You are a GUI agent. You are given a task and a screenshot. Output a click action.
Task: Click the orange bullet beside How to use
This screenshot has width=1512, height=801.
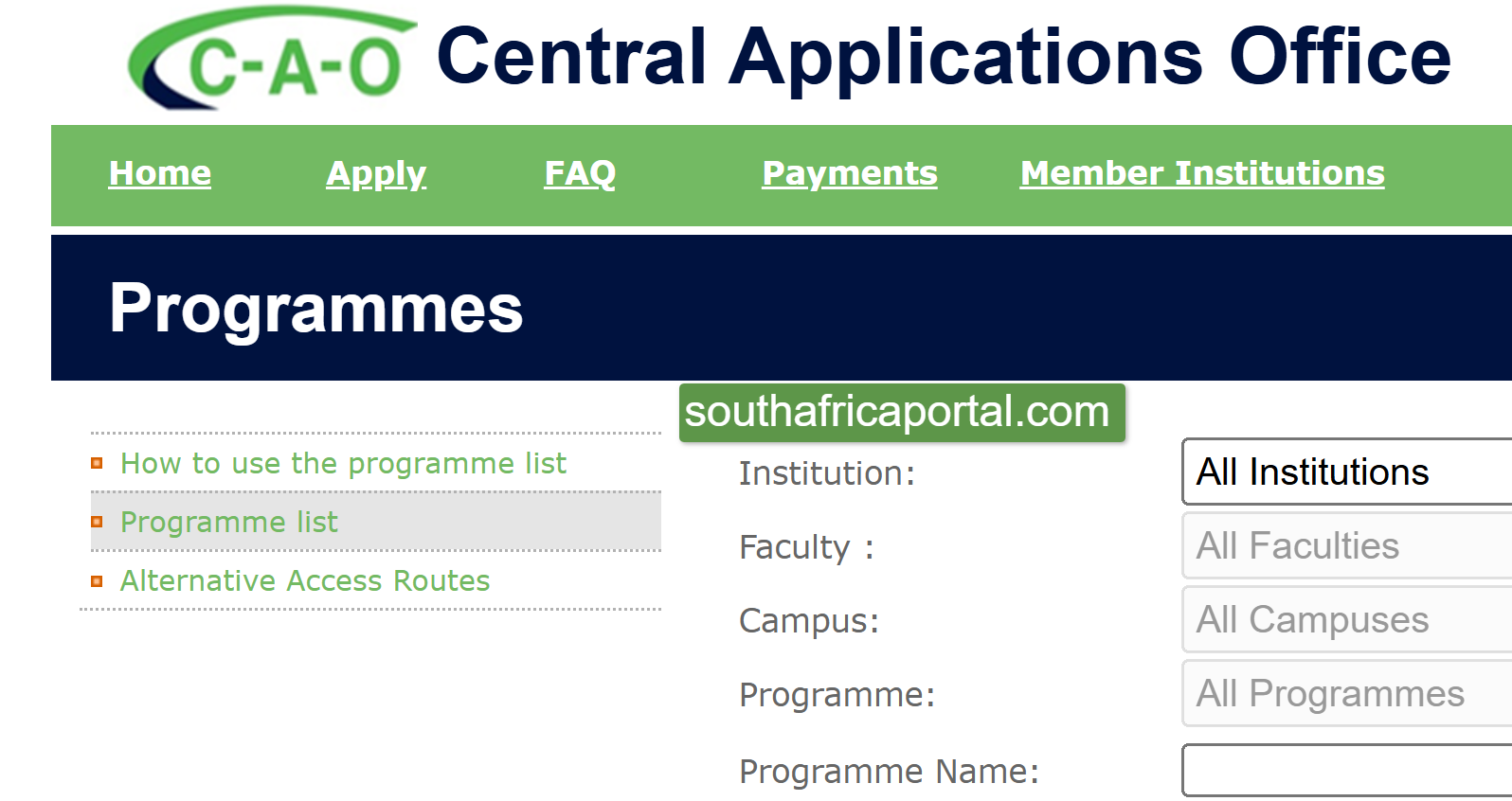pos(97,463)
